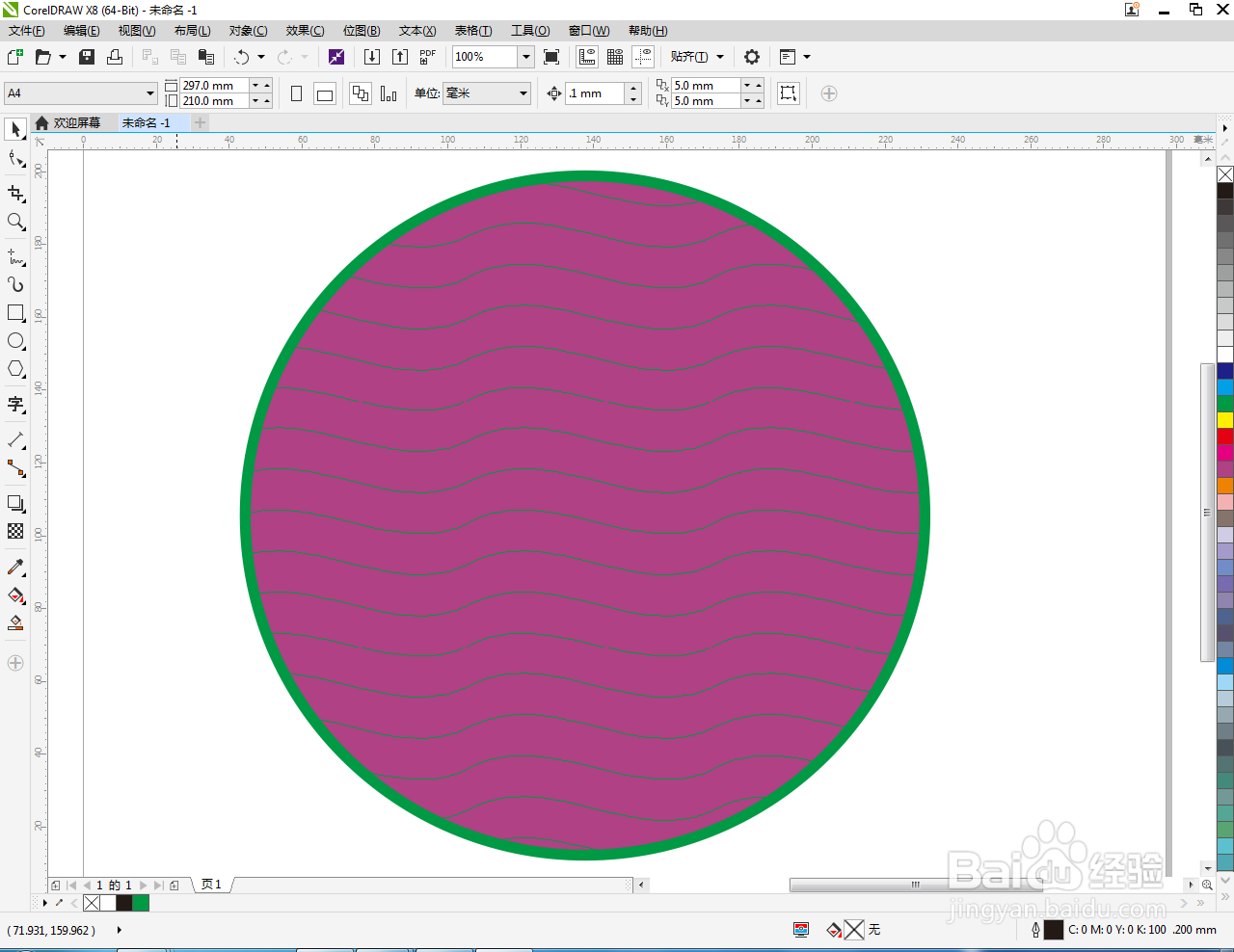Image resolution: width=1234 pixels, height=952 pixels.
Task: Click the purple Search content icon
Action: pyautogui.click(x=336, y=57)
